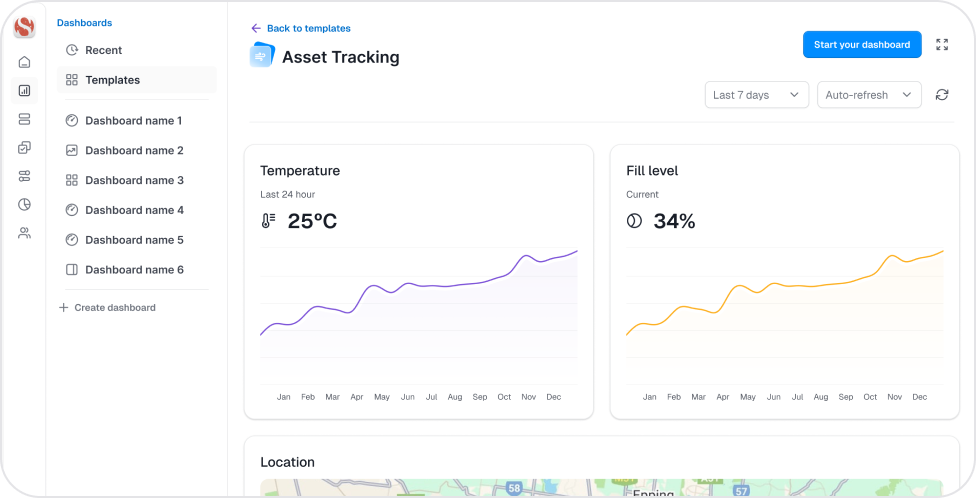Click gauge icon of Dashboard name 1
This screenshot has width=976, height=498.
[x=72, y=121]
